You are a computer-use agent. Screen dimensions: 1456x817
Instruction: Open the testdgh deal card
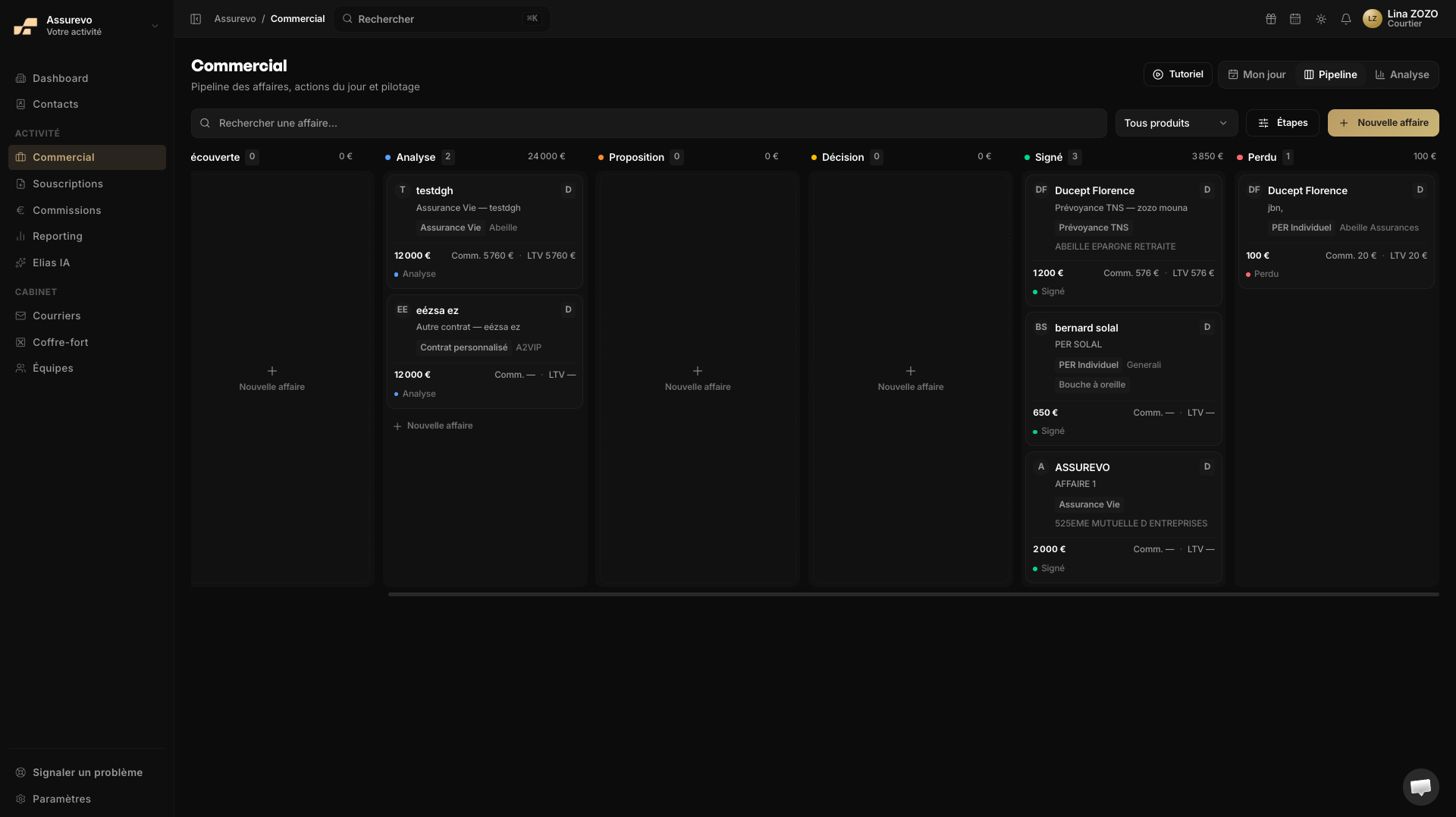[485, 231]
